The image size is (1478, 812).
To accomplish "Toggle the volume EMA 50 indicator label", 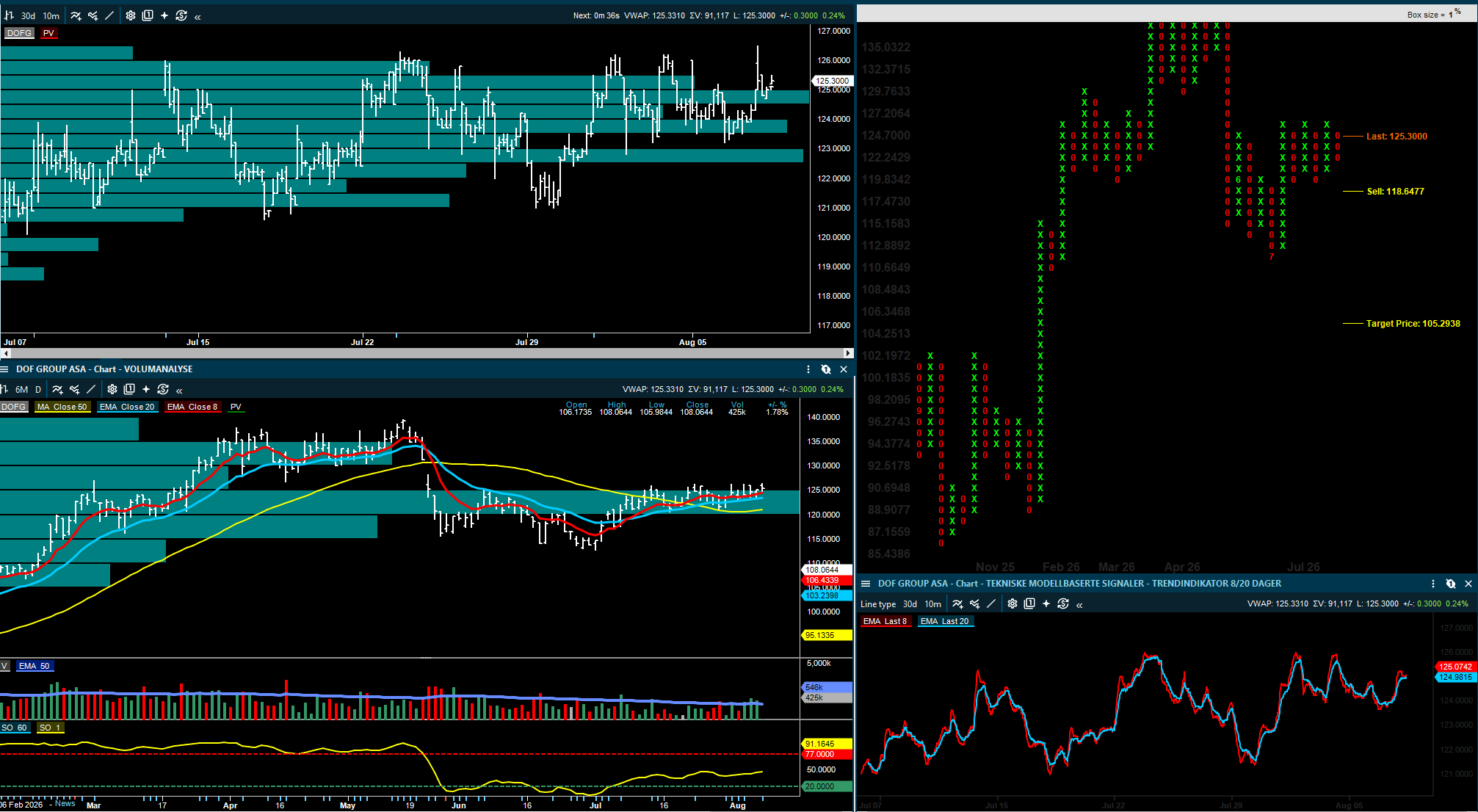I will pos(34,666).
